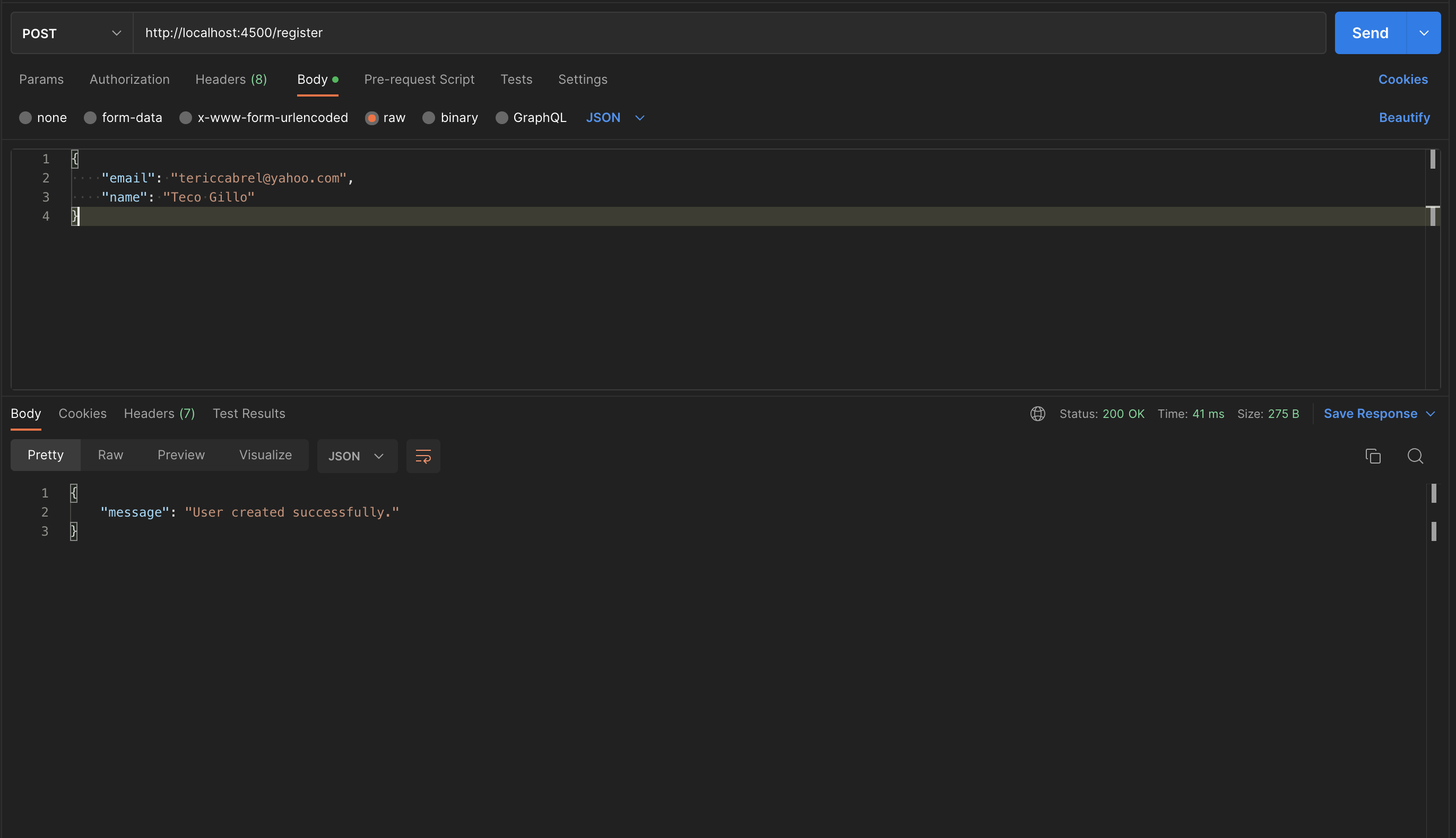Send the register request

(x=1368, y=33)
